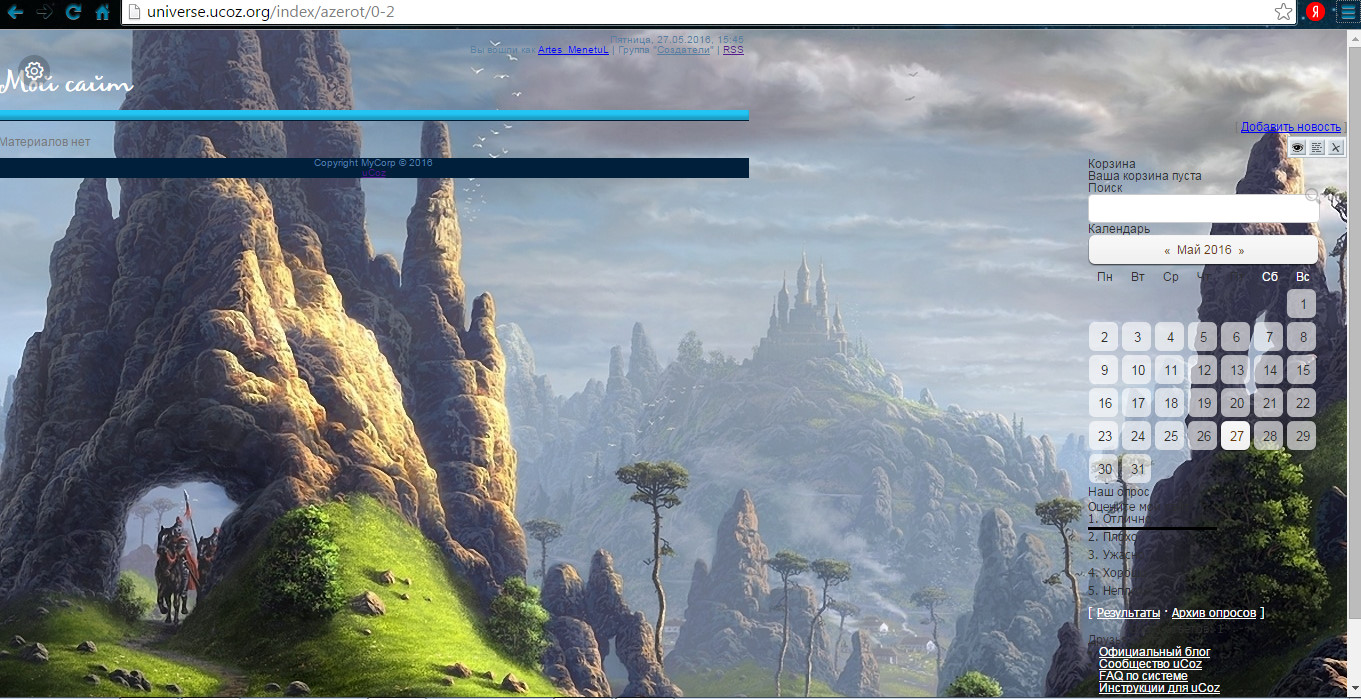Image resolution: width=1361 pixels, height=699 pixels.
Task: Close the admin toolbar with the X icon
Action: [1336, 147]
